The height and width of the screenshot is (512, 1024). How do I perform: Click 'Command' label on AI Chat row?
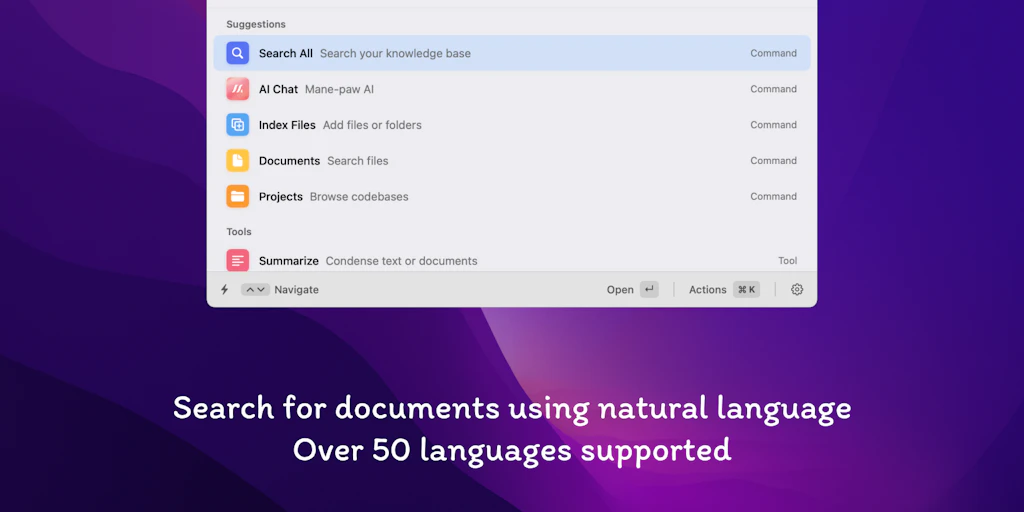[x=773, y=89]
